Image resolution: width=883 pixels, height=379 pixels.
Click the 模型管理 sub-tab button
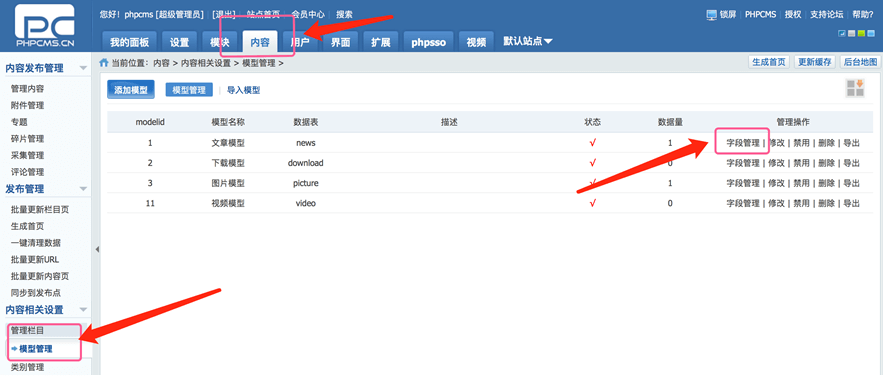[189, 90]
